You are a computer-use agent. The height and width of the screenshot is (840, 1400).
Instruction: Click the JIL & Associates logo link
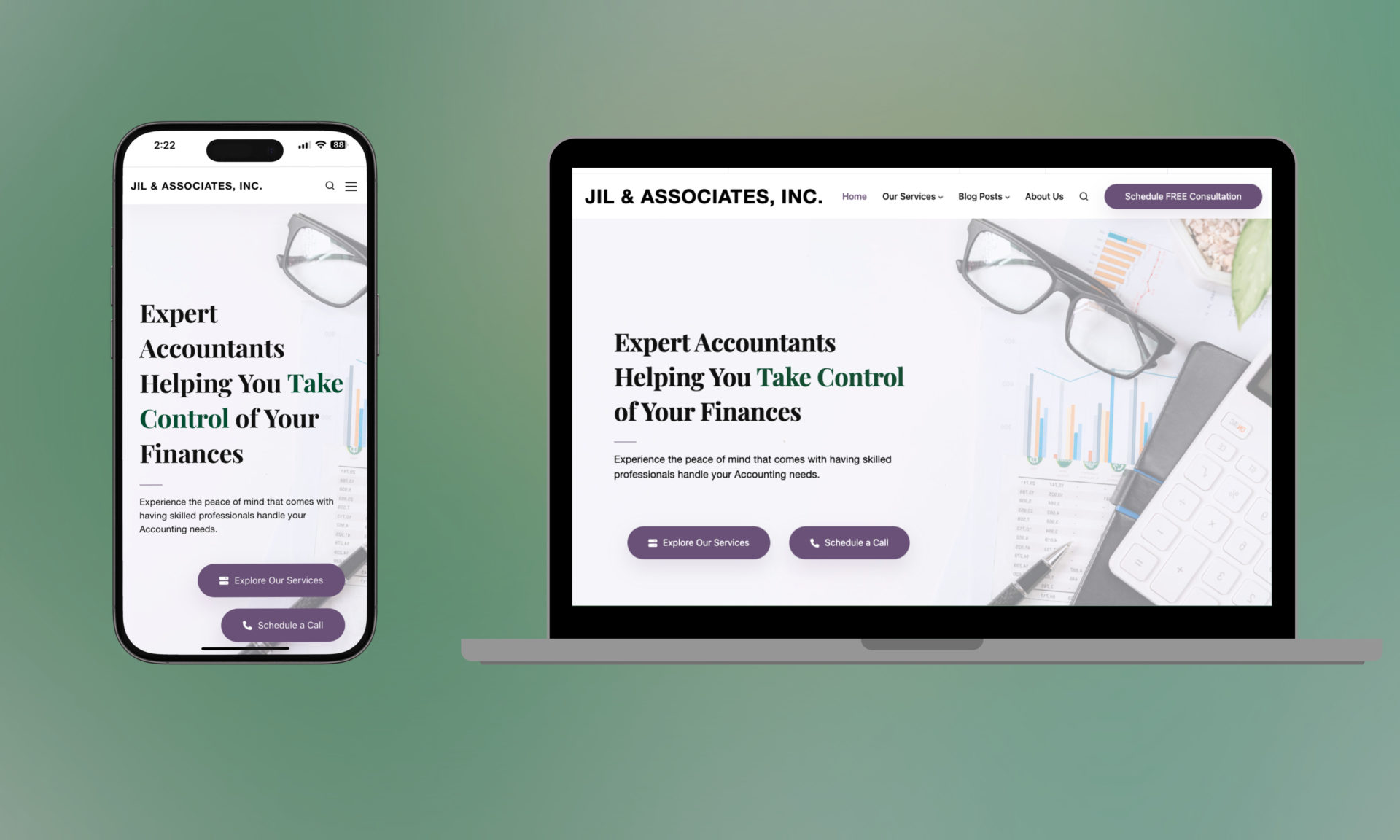(702, 196)
